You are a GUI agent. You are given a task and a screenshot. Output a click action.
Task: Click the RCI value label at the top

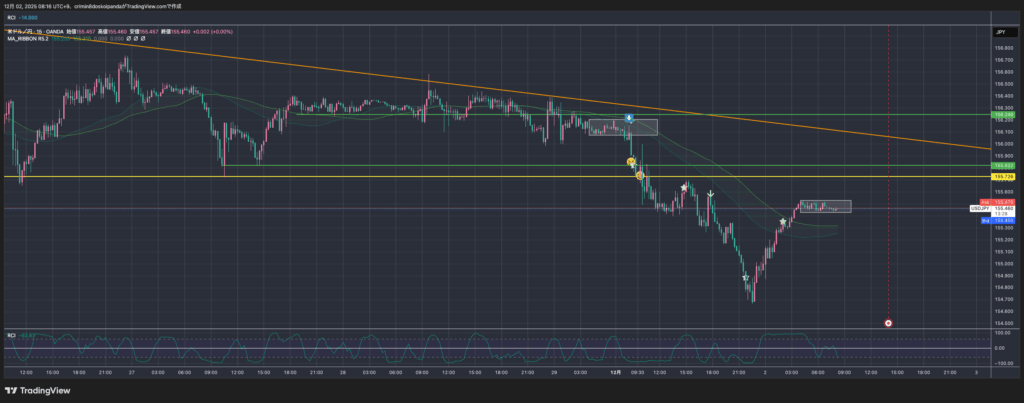coord(22,18)
